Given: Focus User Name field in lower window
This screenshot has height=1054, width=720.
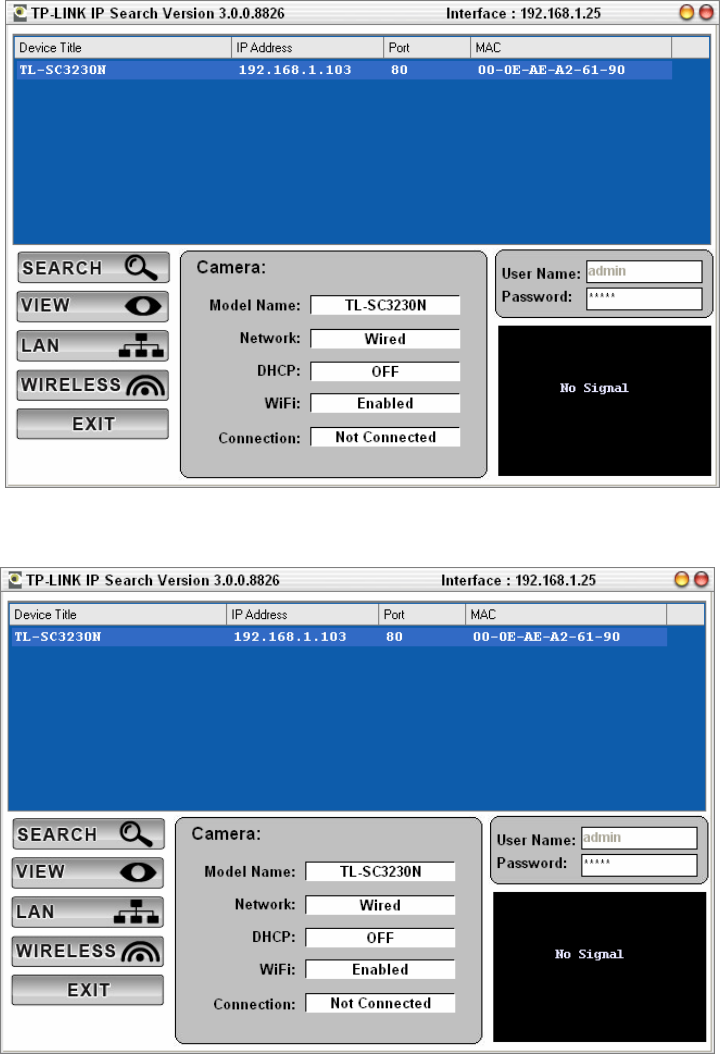Looking at the screenshot, I should 639,838.
